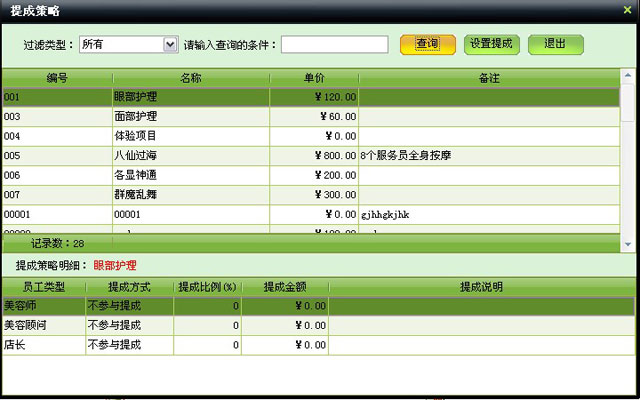Click the 名称 column header
The height and width of the screenshot is (400, 640).
click(x=191, y=78)
